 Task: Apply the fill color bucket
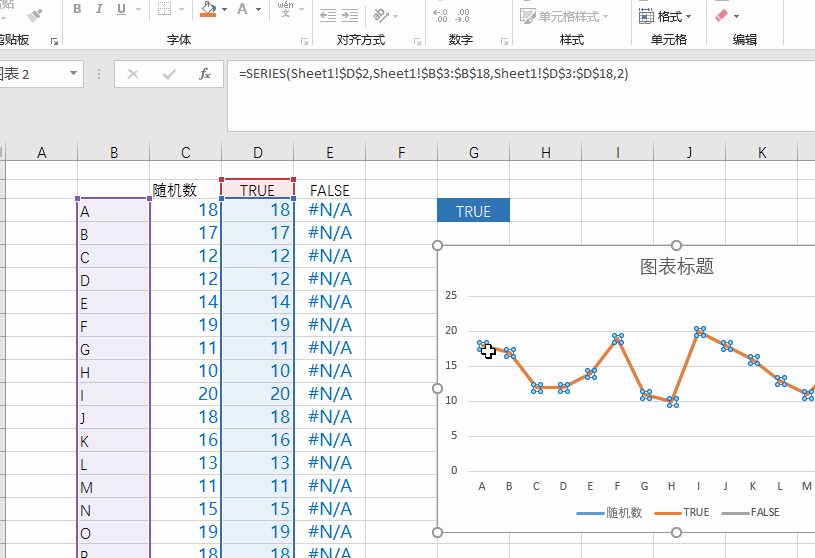208,9
